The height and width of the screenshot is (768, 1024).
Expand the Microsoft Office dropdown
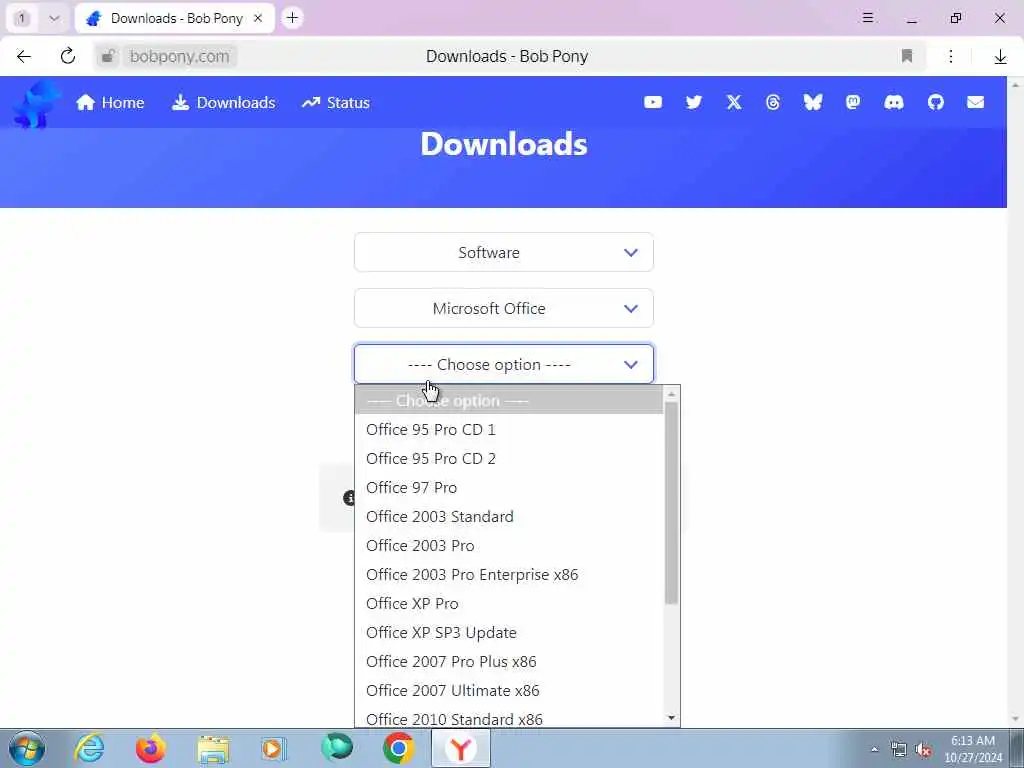click(504, 308)
